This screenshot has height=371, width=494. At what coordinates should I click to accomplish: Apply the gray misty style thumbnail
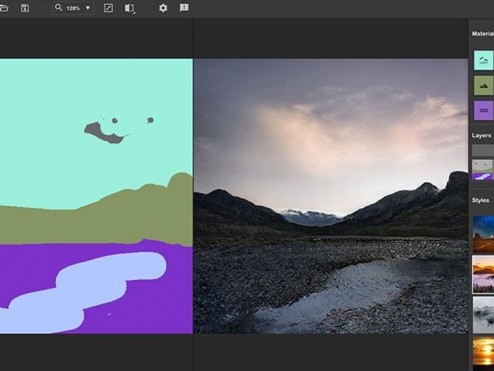(483, 315)
